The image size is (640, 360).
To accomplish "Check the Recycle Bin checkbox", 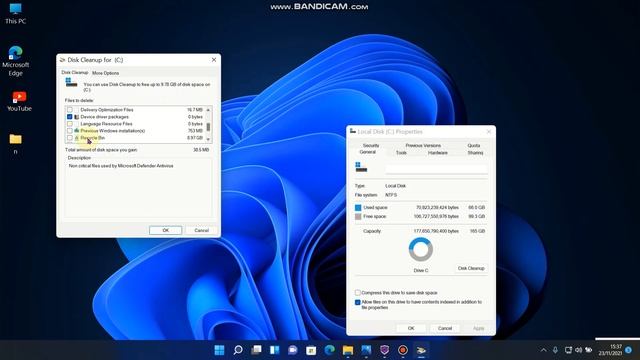I will click(70, 138).
